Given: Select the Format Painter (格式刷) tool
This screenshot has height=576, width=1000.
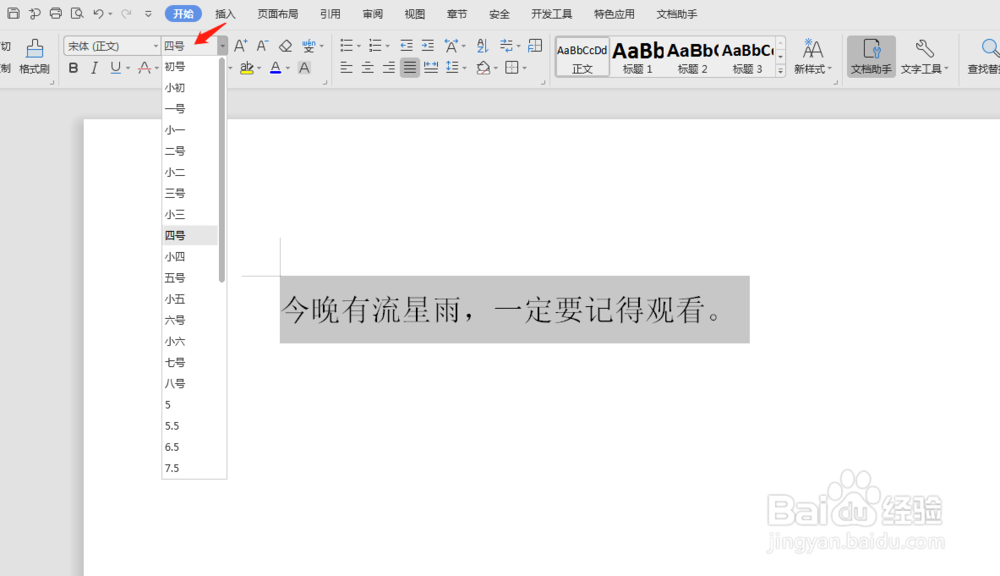Looking at the screenshot, I should pos(33,55).
